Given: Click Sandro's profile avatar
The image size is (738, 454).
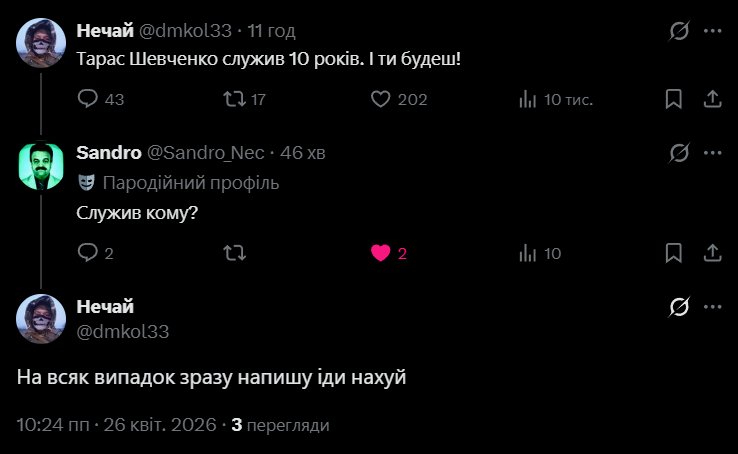Looking at the screenshot, I should tap(41, 165).
